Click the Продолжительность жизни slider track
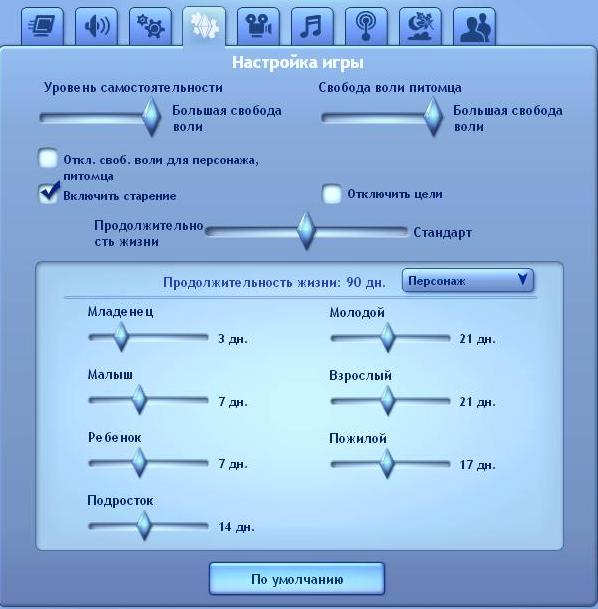The width and height of the screenshot is (598, 609). pyautogui.click(x=307, y=231)
